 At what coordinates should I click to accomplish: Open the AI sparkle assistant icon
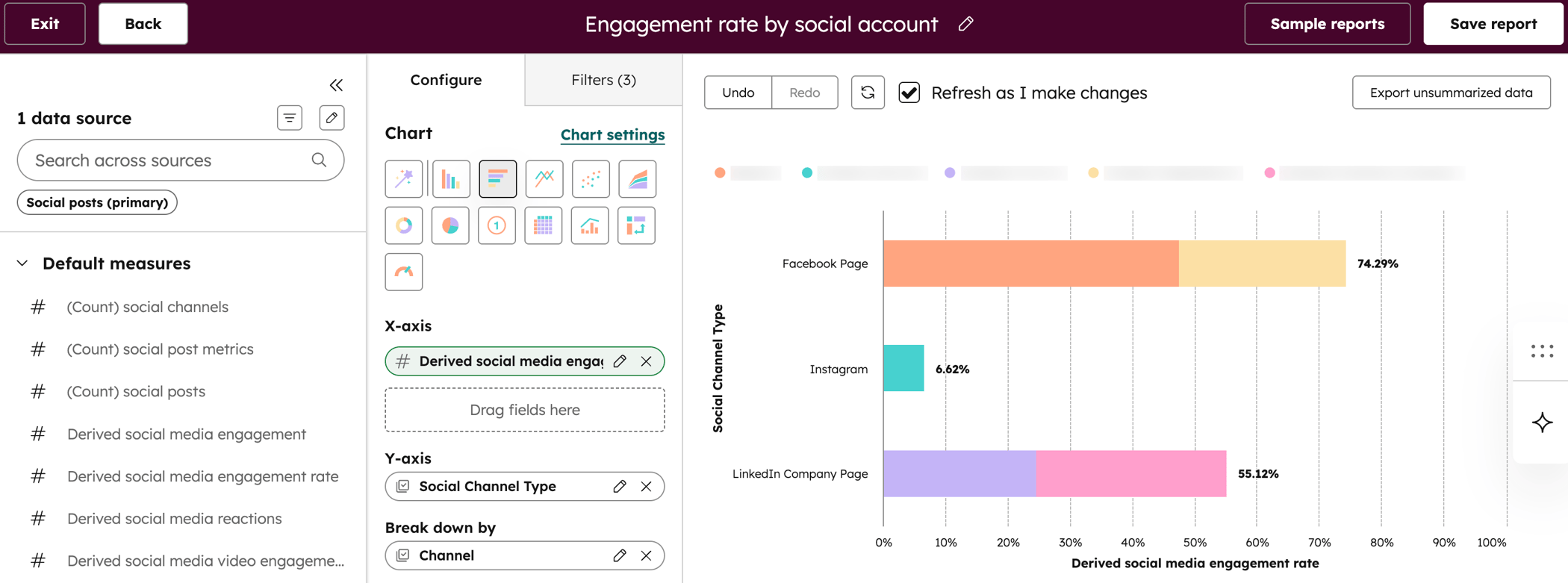point(1542,423)
